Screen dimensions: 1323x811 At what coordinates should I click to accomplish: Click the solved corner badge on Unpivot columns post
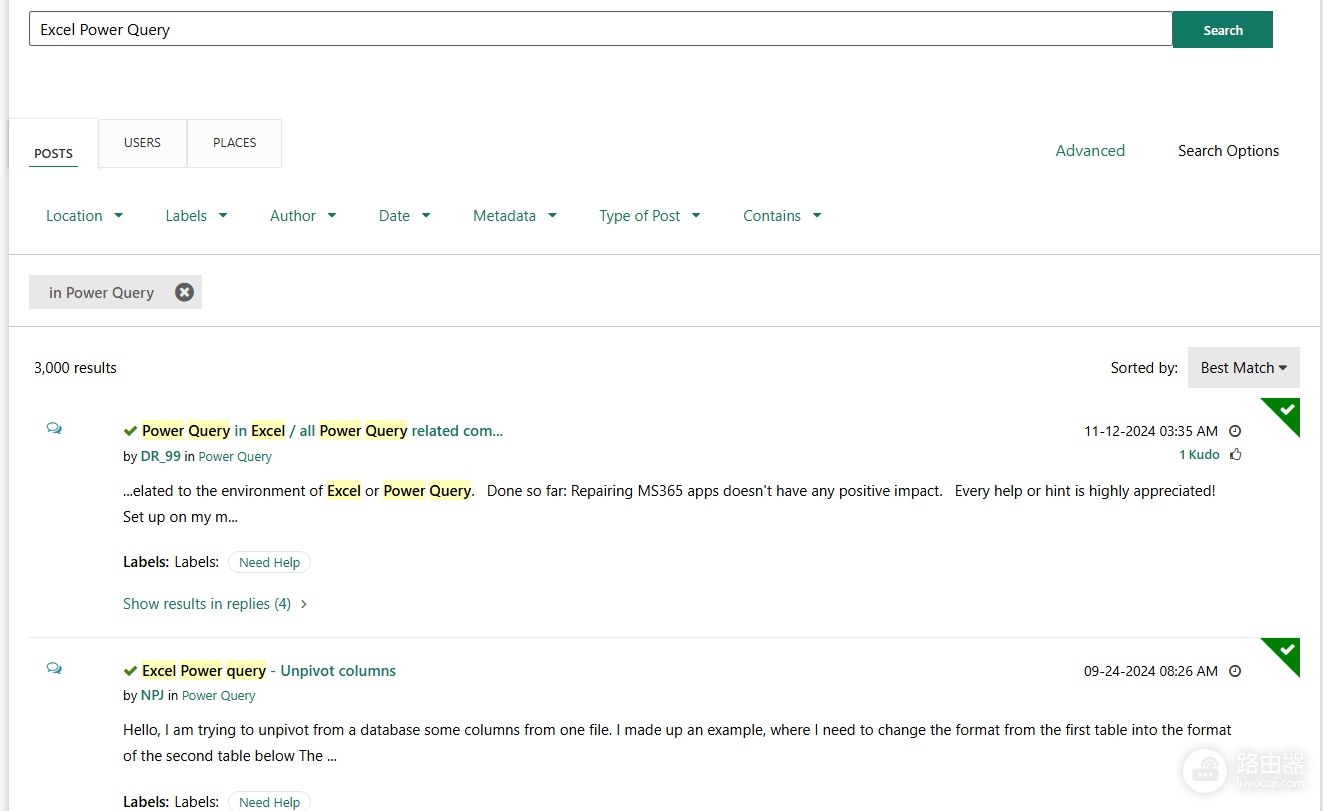[1286, 651]
